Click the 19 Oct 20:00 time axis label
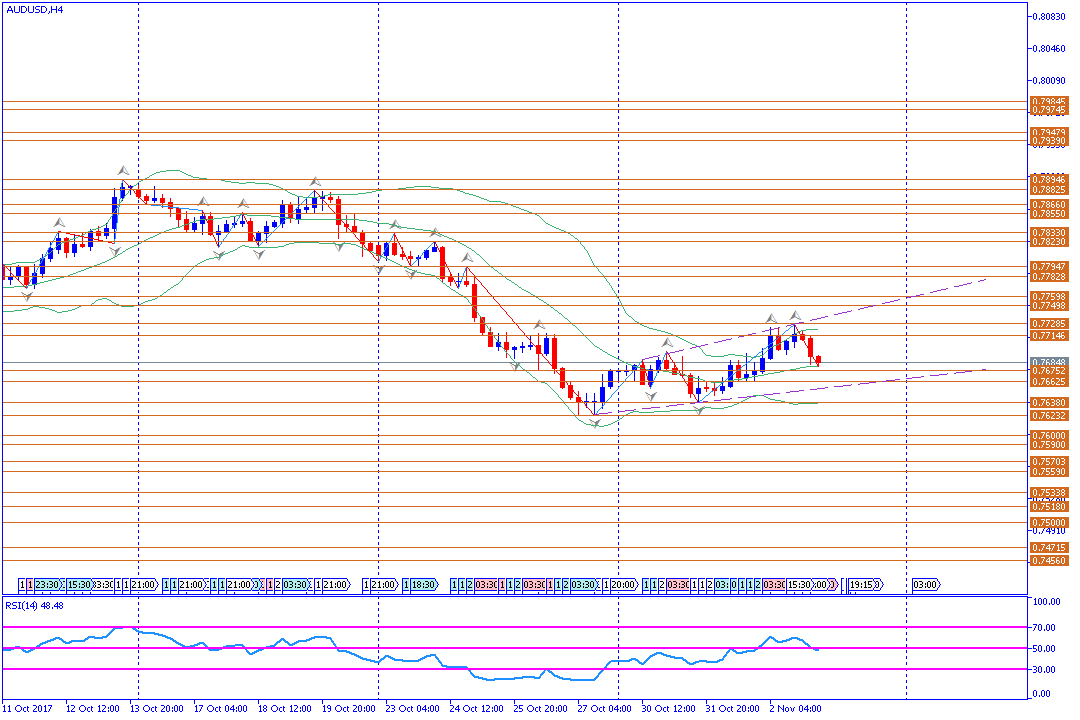1080x720 pixels. click(x=349, y=708)
